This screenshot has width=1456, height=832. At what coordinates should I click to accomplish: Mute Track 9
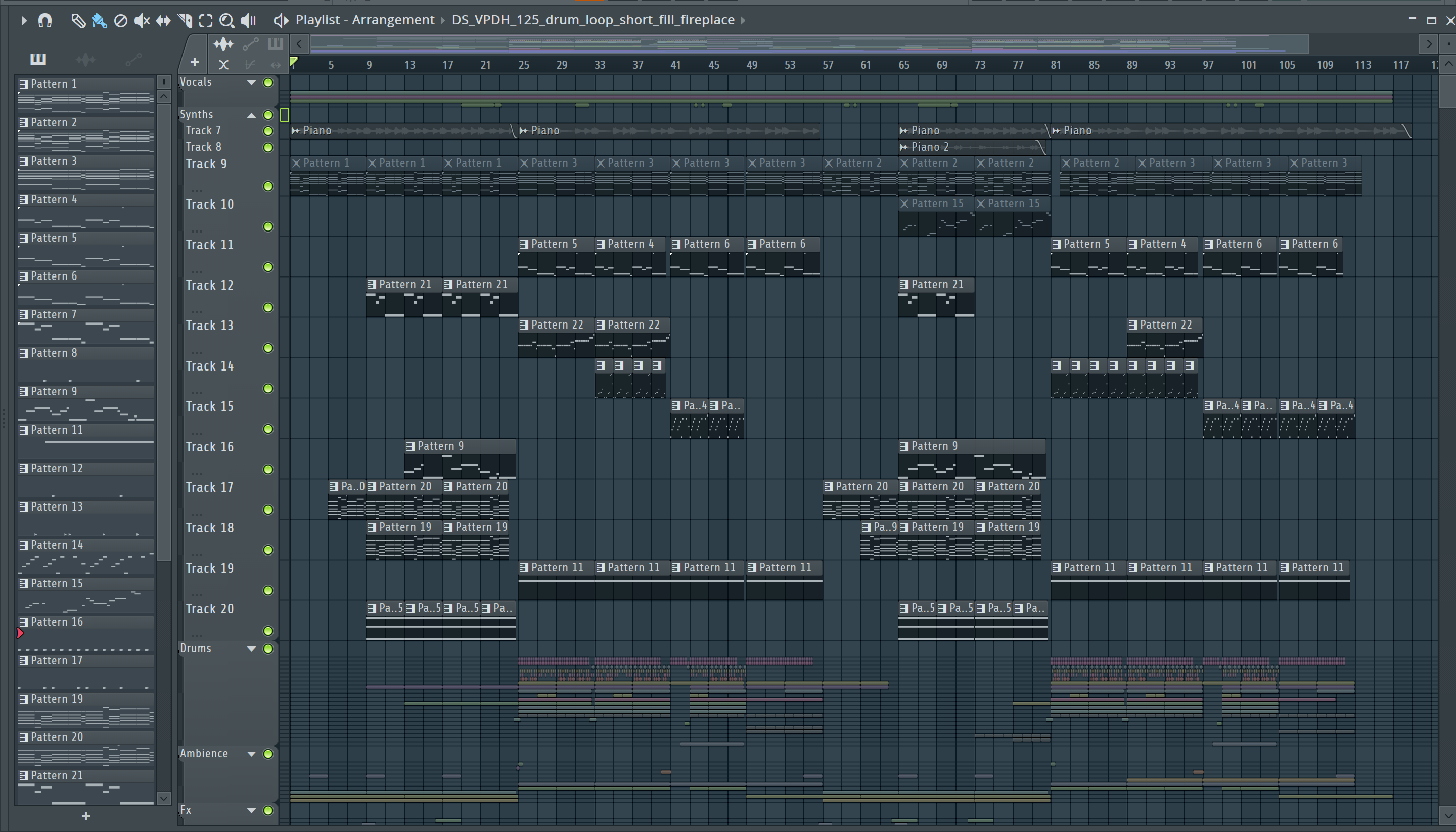tap(268, 187)
